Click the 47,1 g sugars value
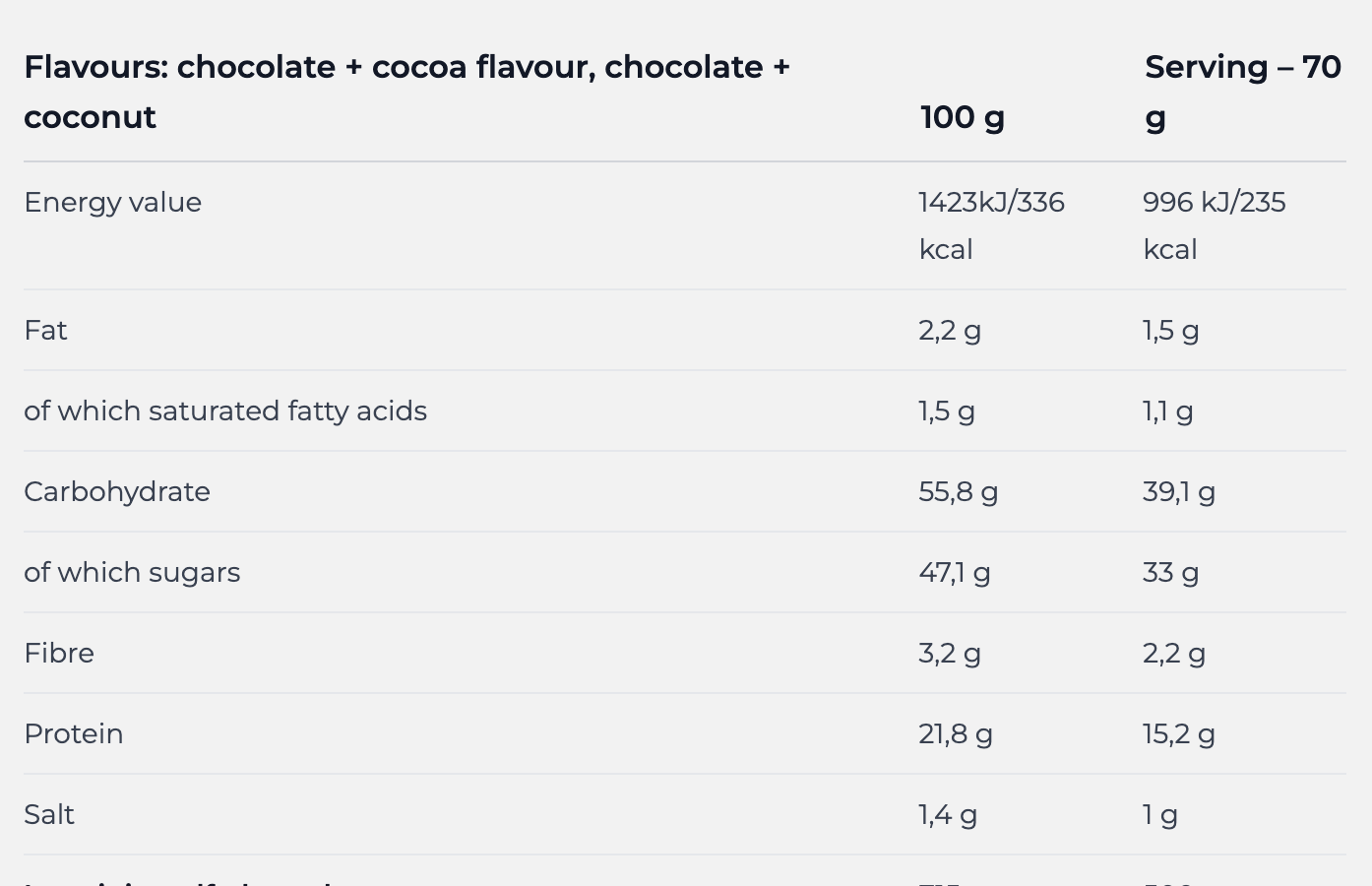Screen dimensions: 1372x886 coord(954,572)
